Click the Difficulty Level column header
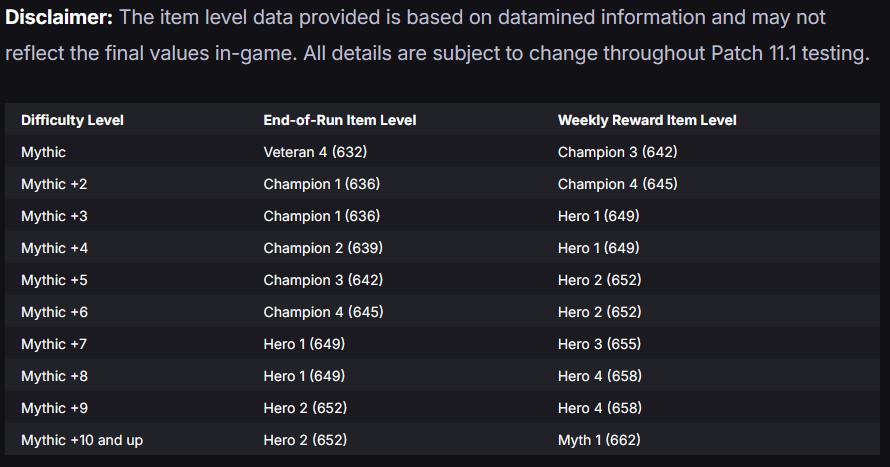The height and width of the screenshot is (467, 890). point(72,120)
